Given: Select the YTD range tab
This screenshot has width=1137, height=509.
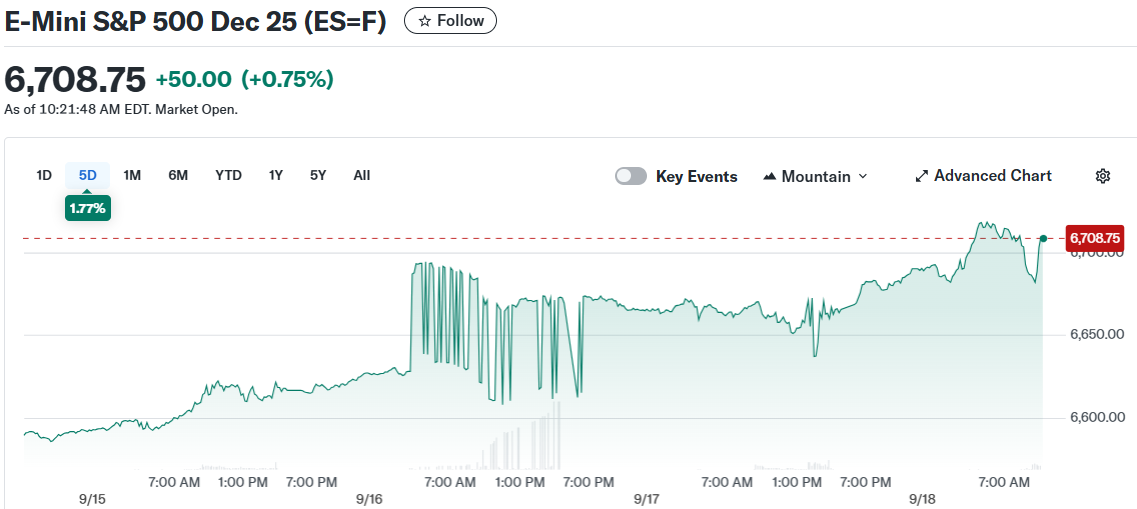Looking at the screenshot, I should click(228, 175).
